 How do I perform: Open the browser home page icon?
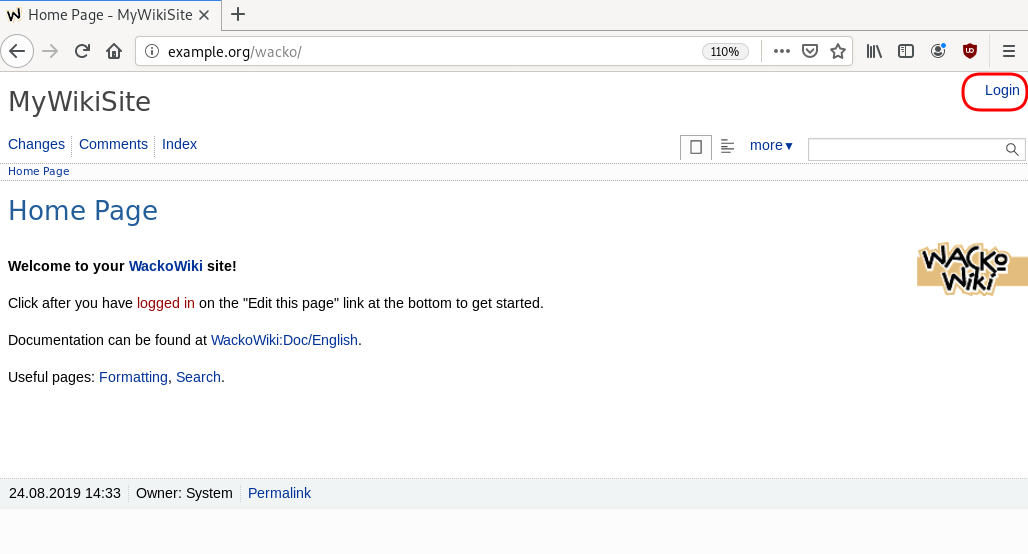point(114,51)
